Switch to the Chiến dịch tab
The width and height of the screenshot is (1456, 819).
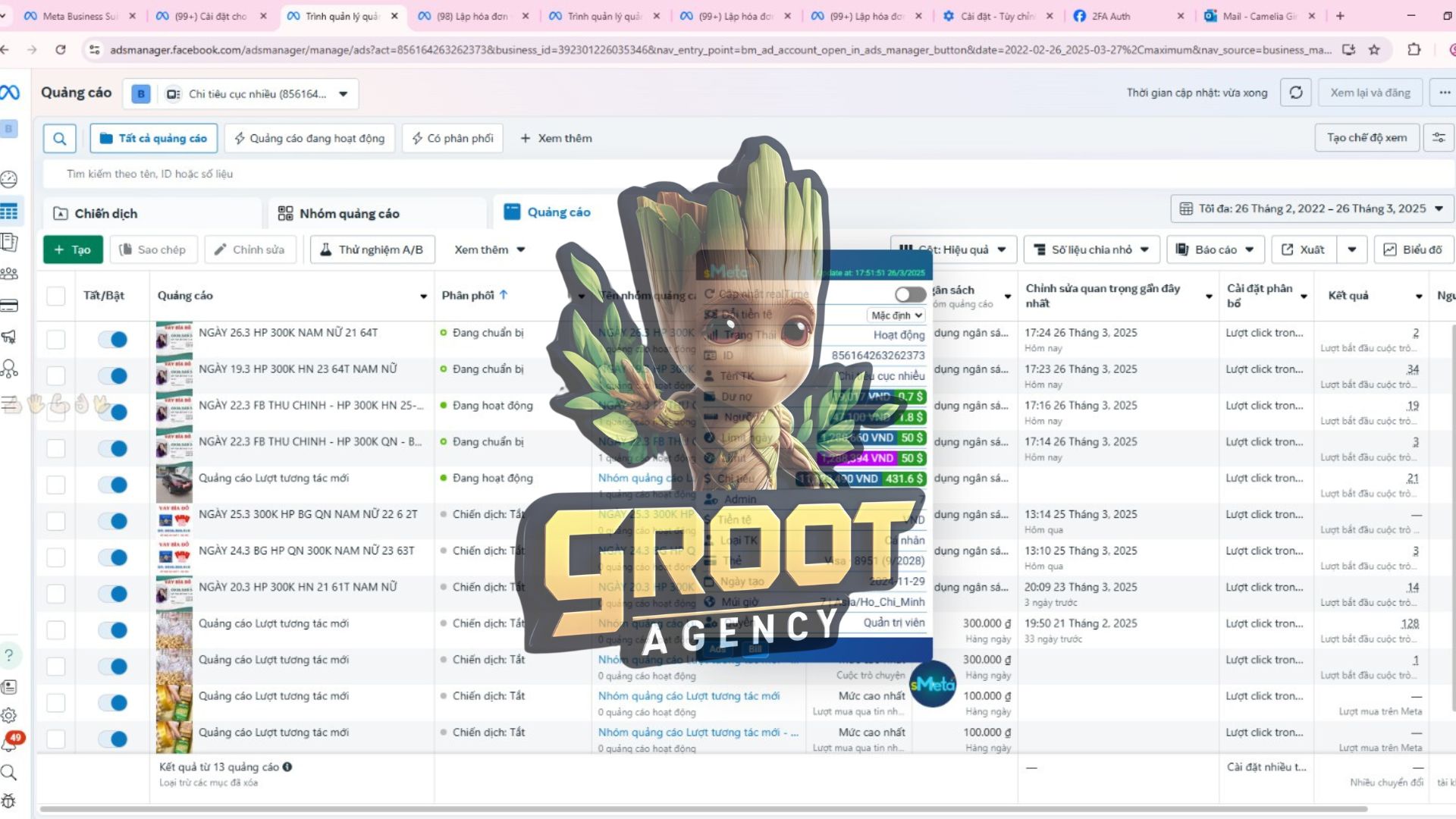152,214
